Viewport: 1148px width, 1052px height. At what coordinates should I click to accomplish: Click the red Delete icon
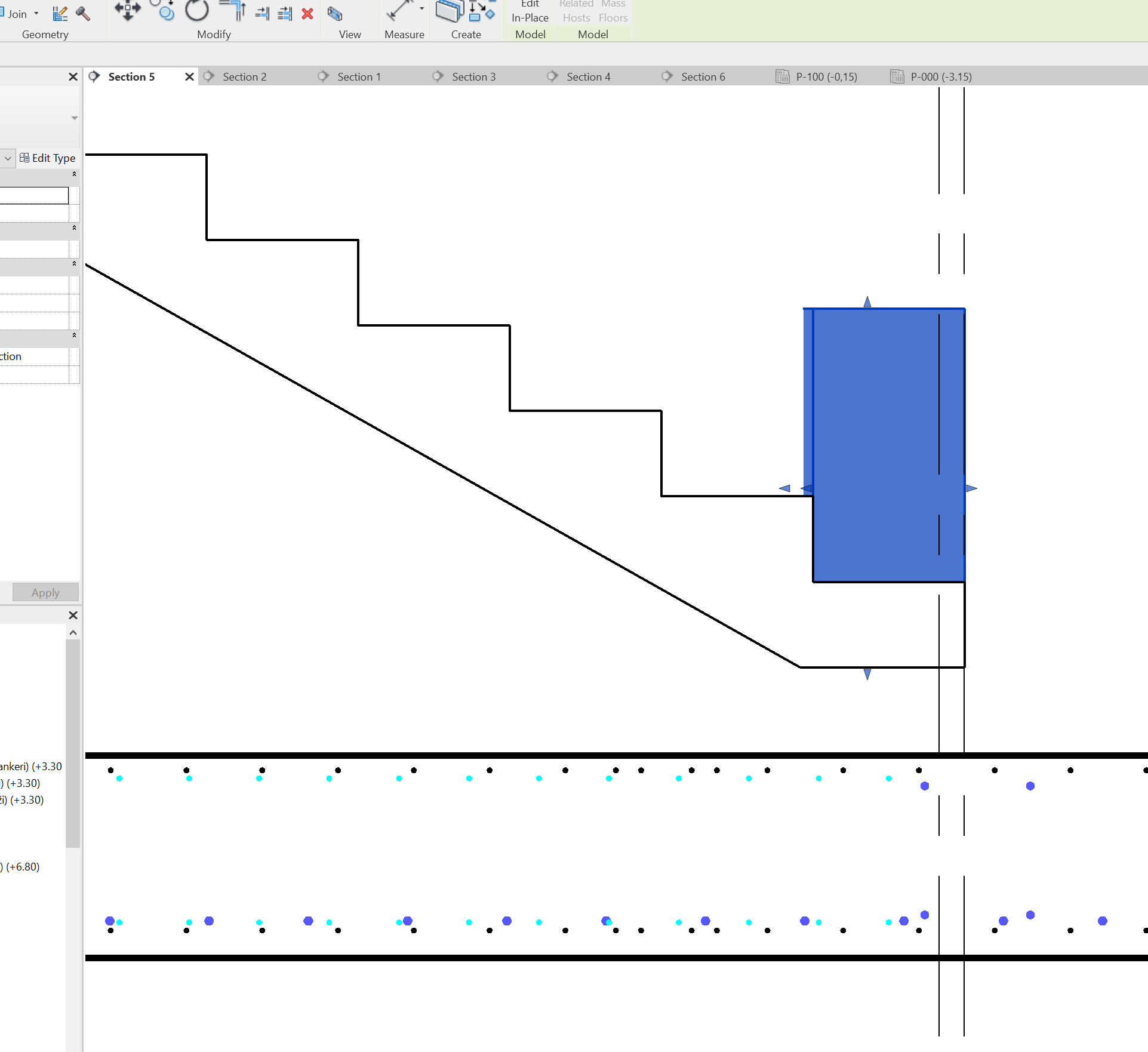click(x=307, y=14)
